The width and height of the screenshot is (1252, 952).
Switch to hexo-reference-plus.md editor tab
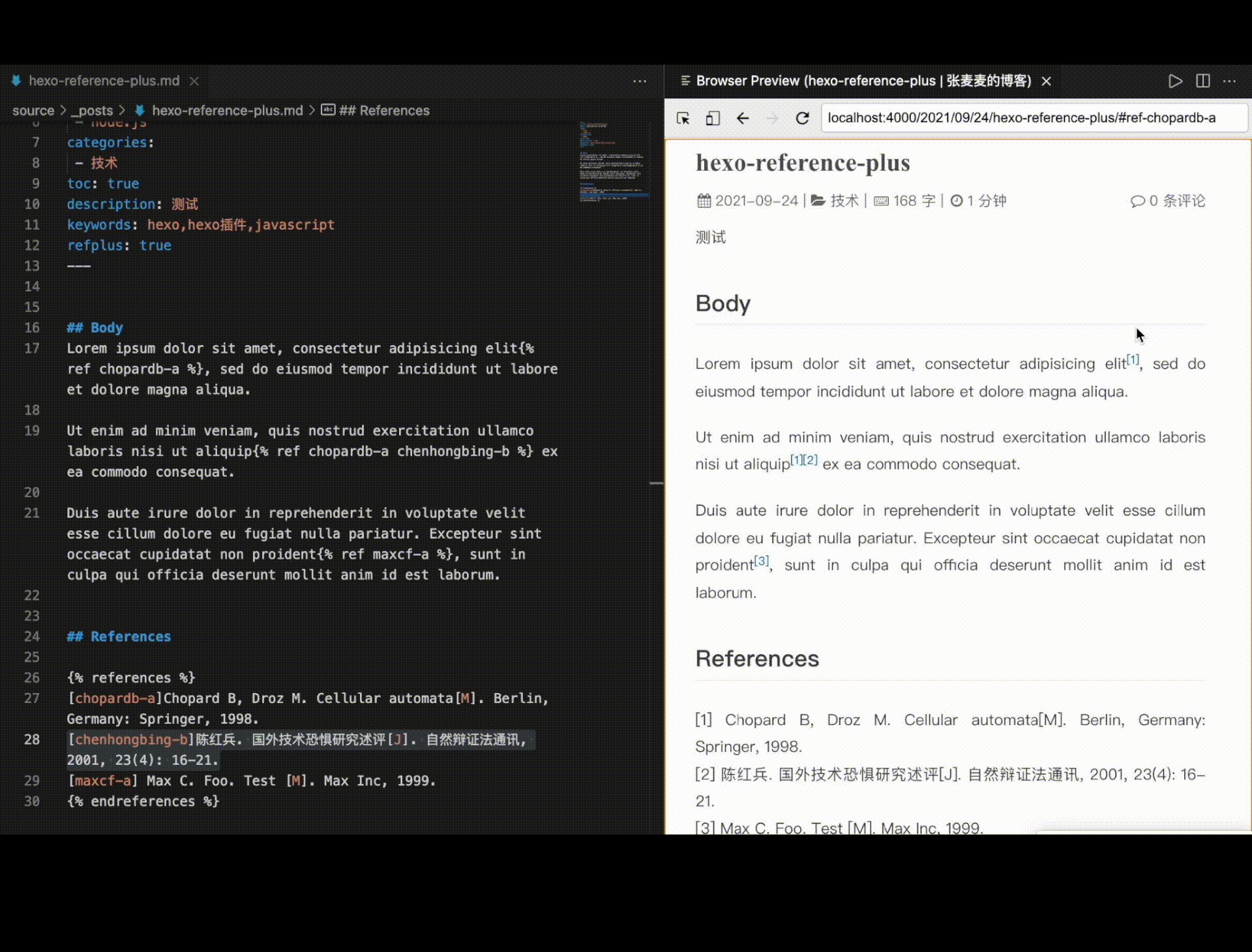[x=104, y=81]
